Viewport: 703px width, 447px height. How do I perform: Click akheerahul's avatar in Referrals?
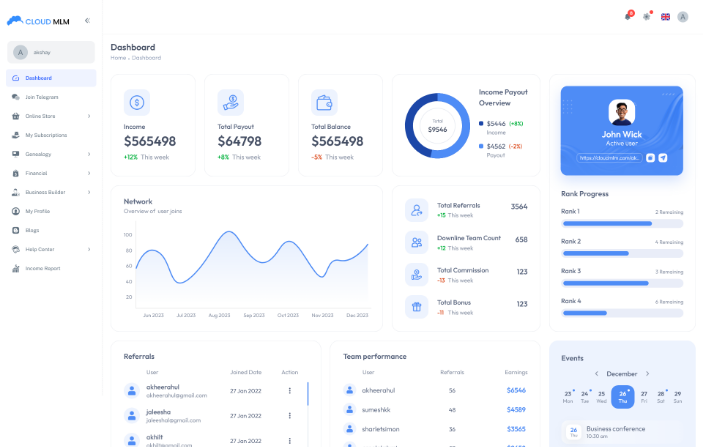click(x=131, y=391)
